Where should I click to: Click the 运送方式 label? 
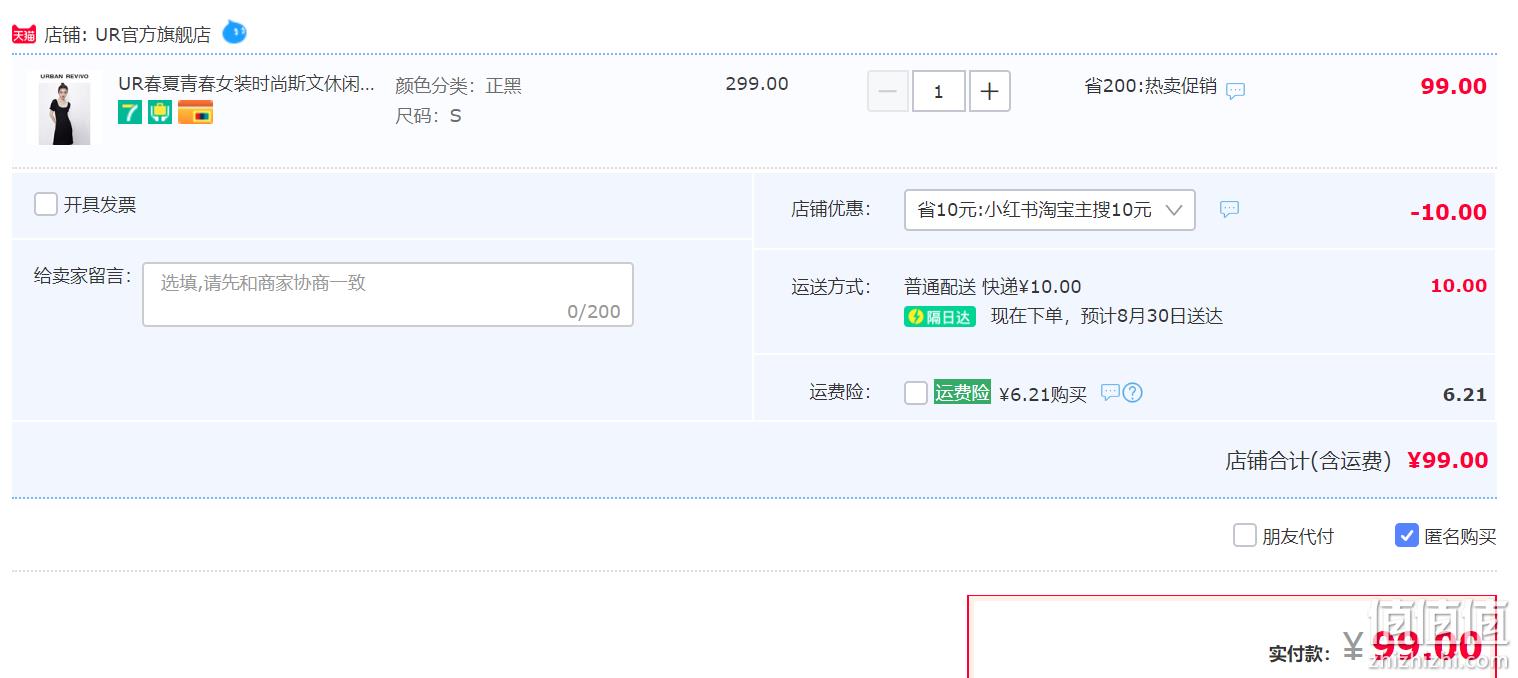[831, 287]
